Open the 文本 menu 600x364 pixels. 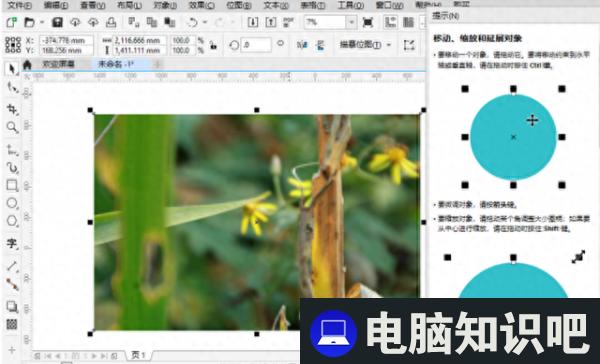point(276,5)
